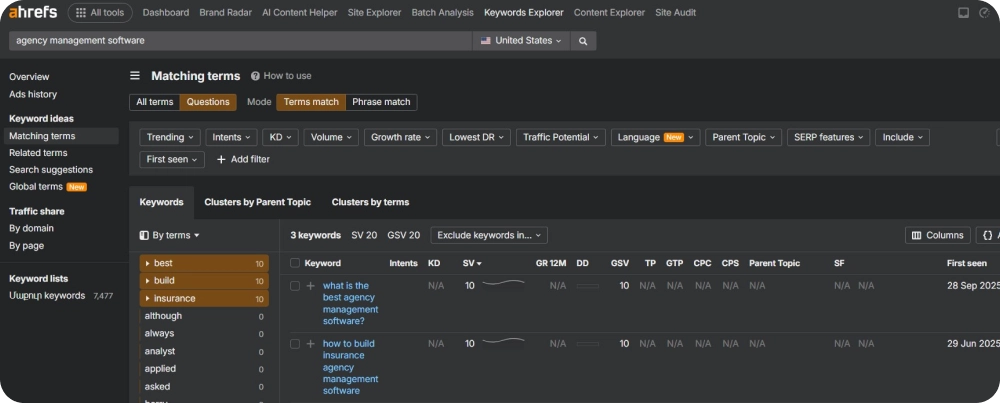Click the keyword search input field
Screen dimensions: 1000x403
click(x=240, y=41)
